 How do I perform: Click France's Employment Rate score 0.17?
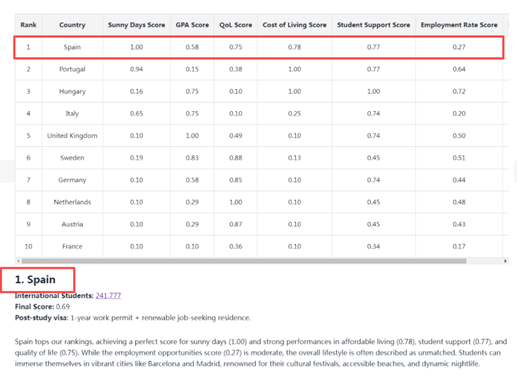[x=459, y=246]
